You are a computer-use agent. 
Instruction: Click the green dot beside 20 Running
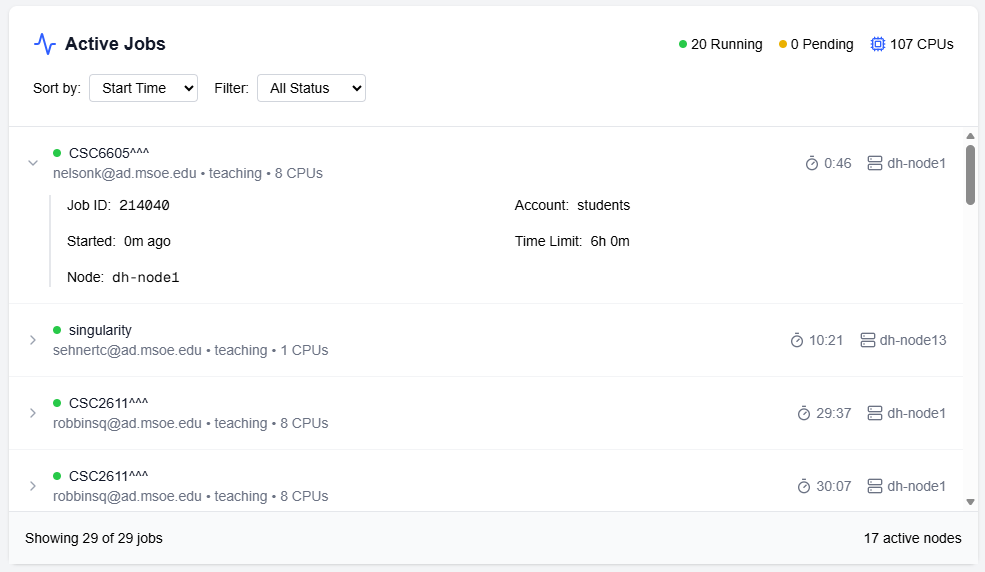[683, 44]
